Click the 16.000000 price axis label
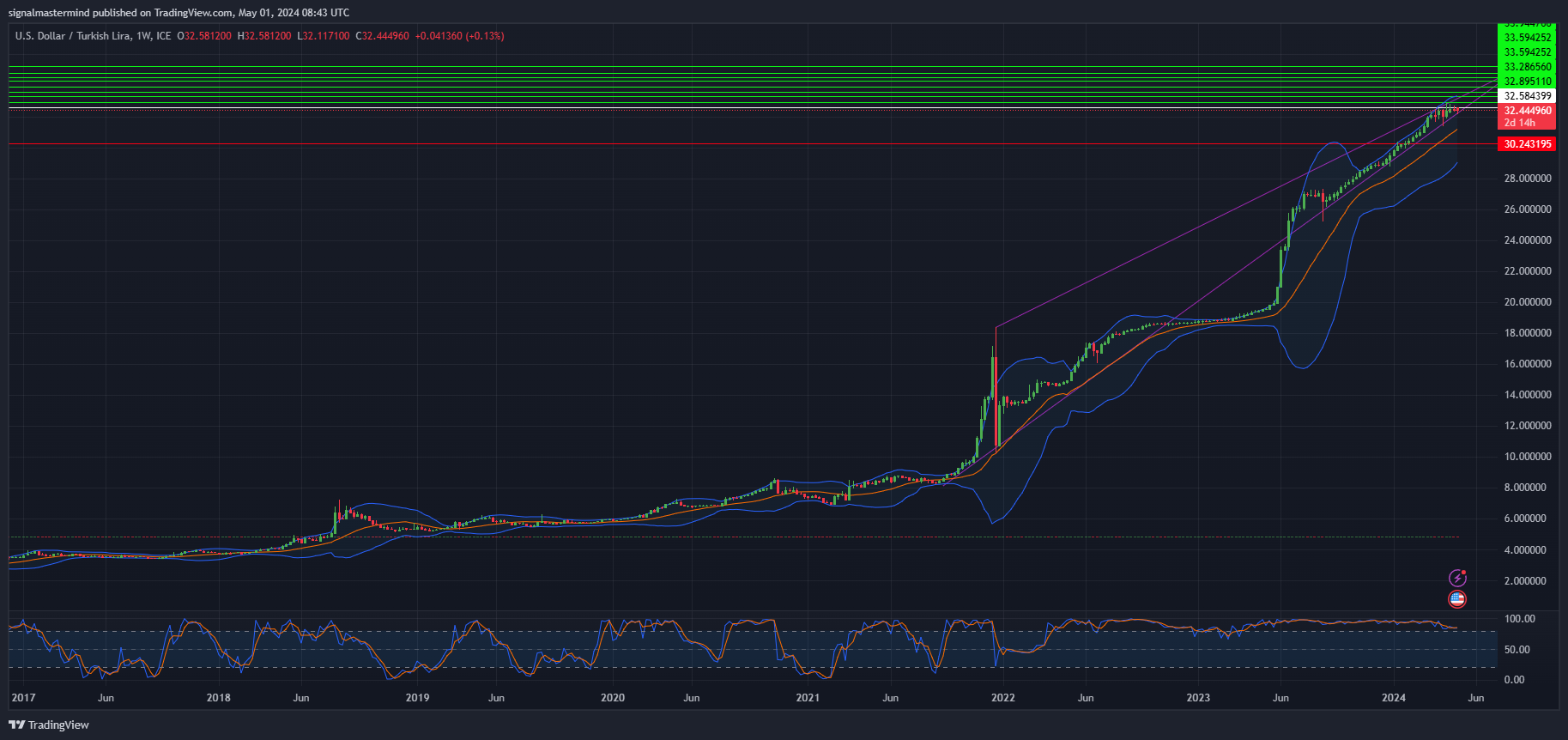Viewport: 1568px width, 740px height. click(1528, 364)
